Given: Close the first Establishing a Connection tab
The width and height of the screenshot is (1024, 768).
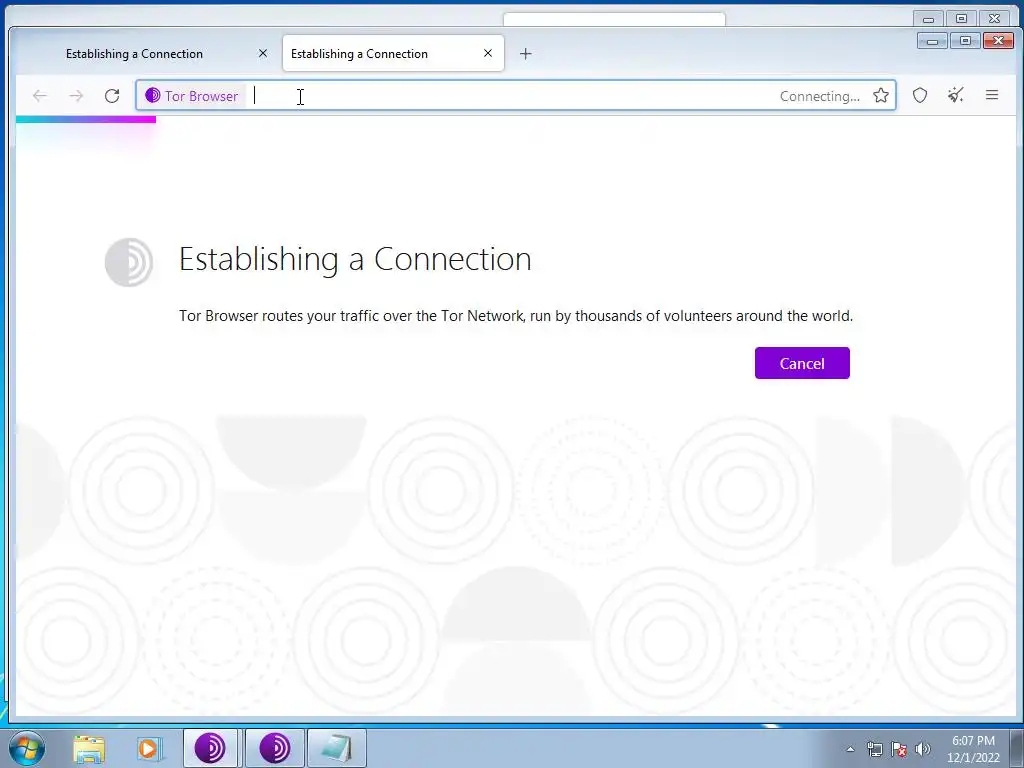Looking at the screenshot, I should click(x=263, y=53).
